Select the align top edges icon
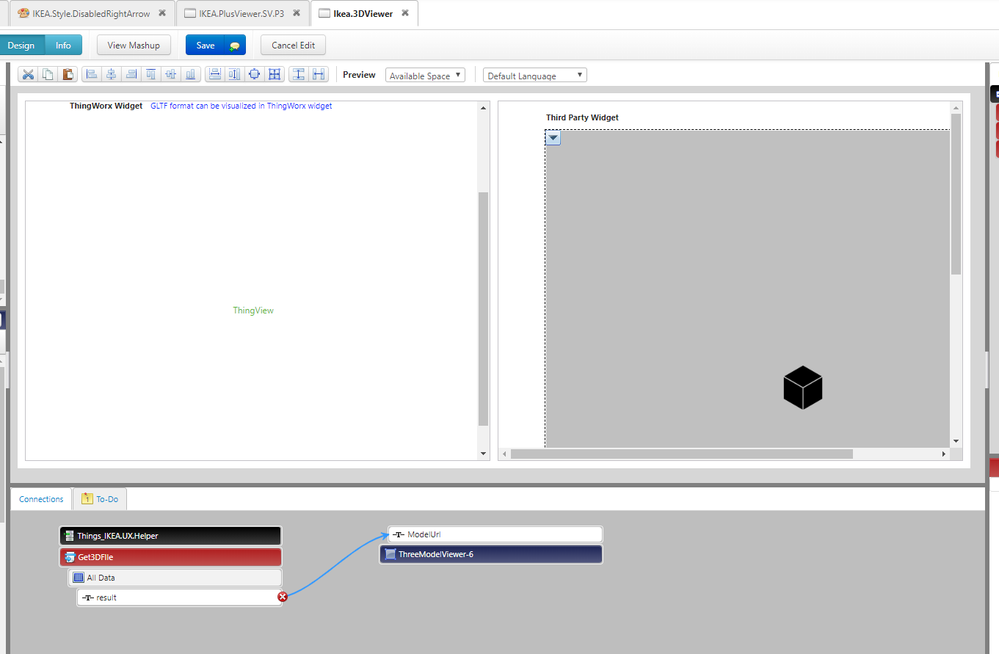The image size is (999, 654). 150,73
